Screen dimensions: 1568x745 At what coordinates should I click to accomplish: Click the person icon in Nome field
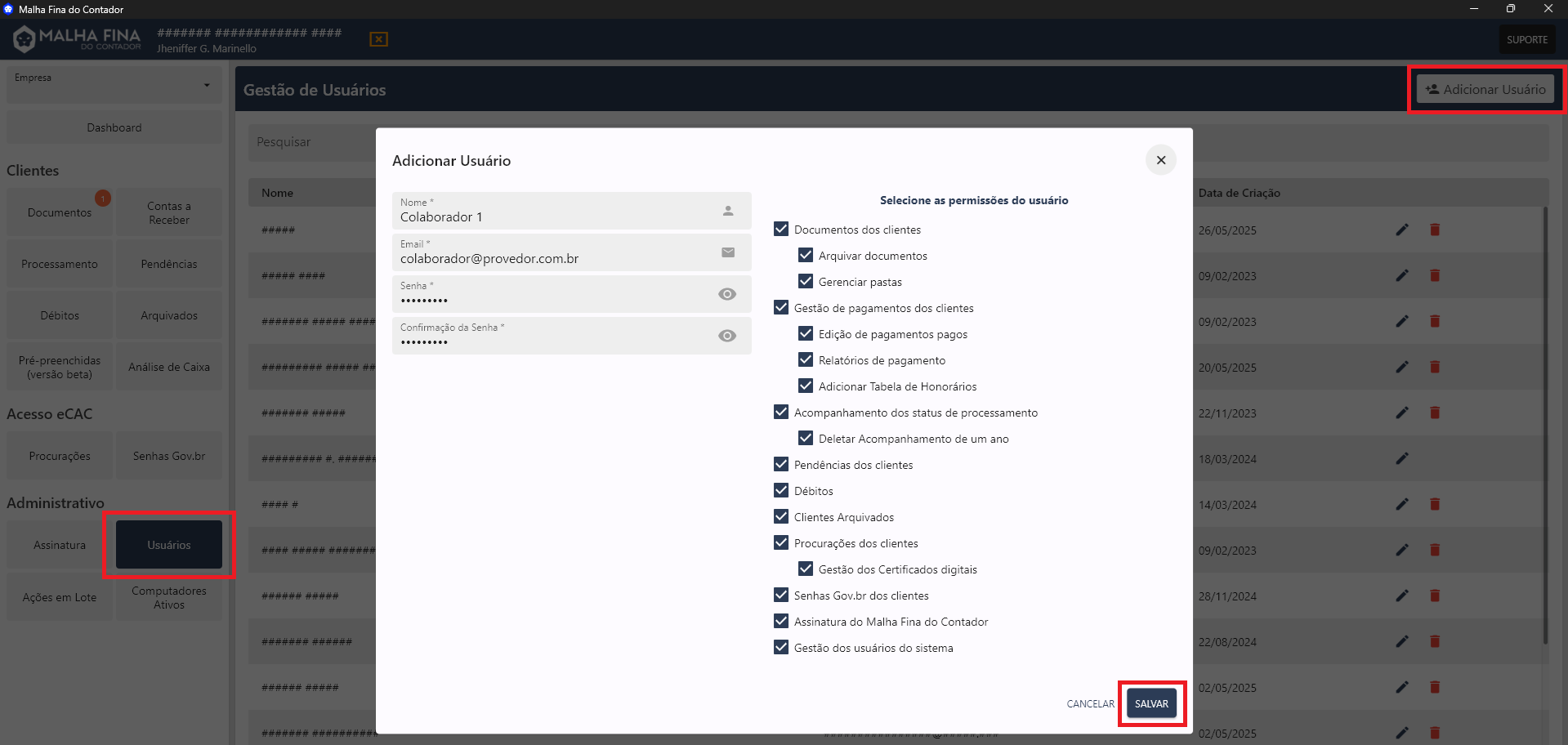pyautogui.click(x=727, y=211)
